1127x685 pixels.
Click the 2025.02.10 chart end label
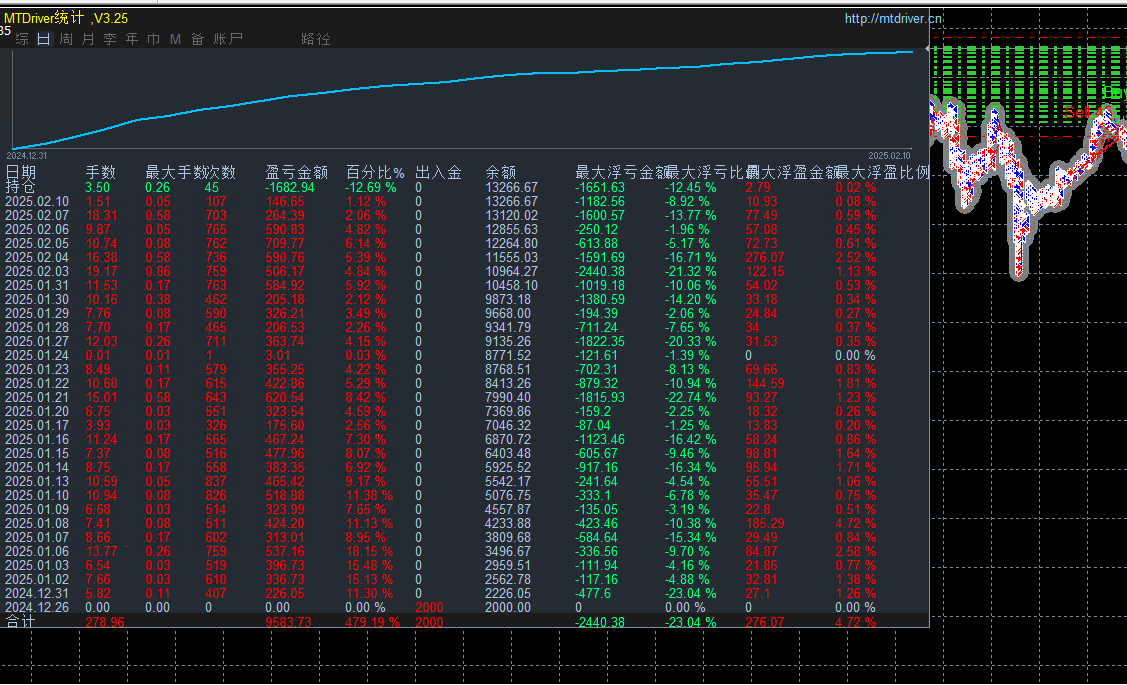pyautogui.click(x=889, y=155)
